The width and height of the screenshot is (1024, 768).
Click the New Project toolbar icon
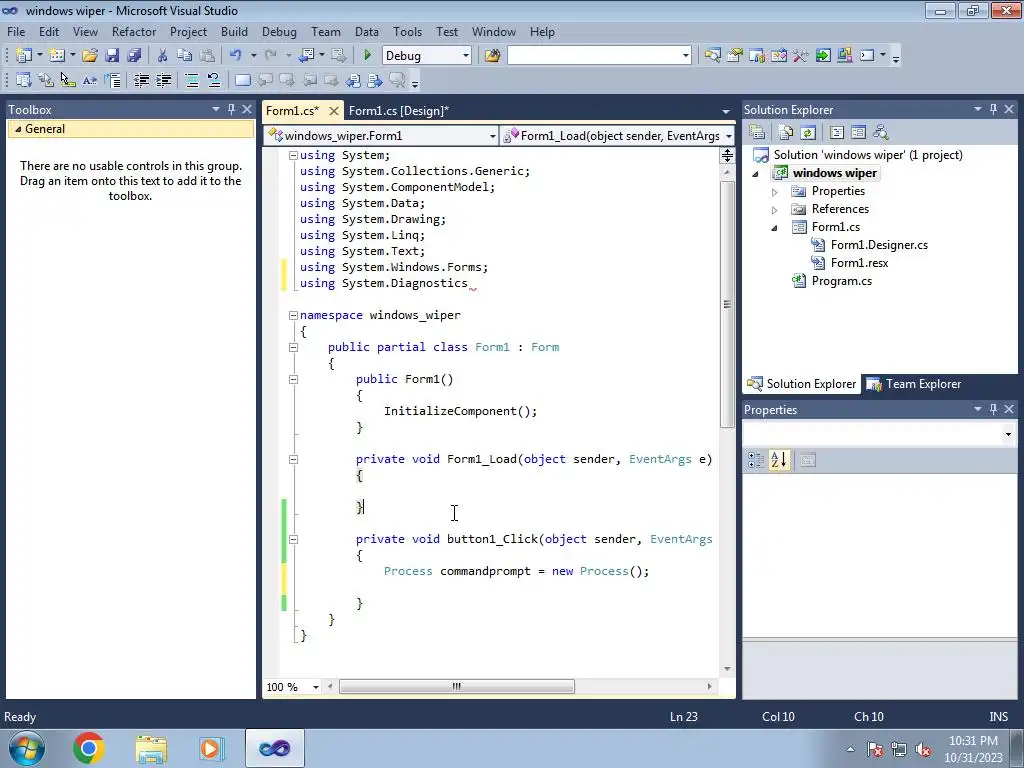24,56
